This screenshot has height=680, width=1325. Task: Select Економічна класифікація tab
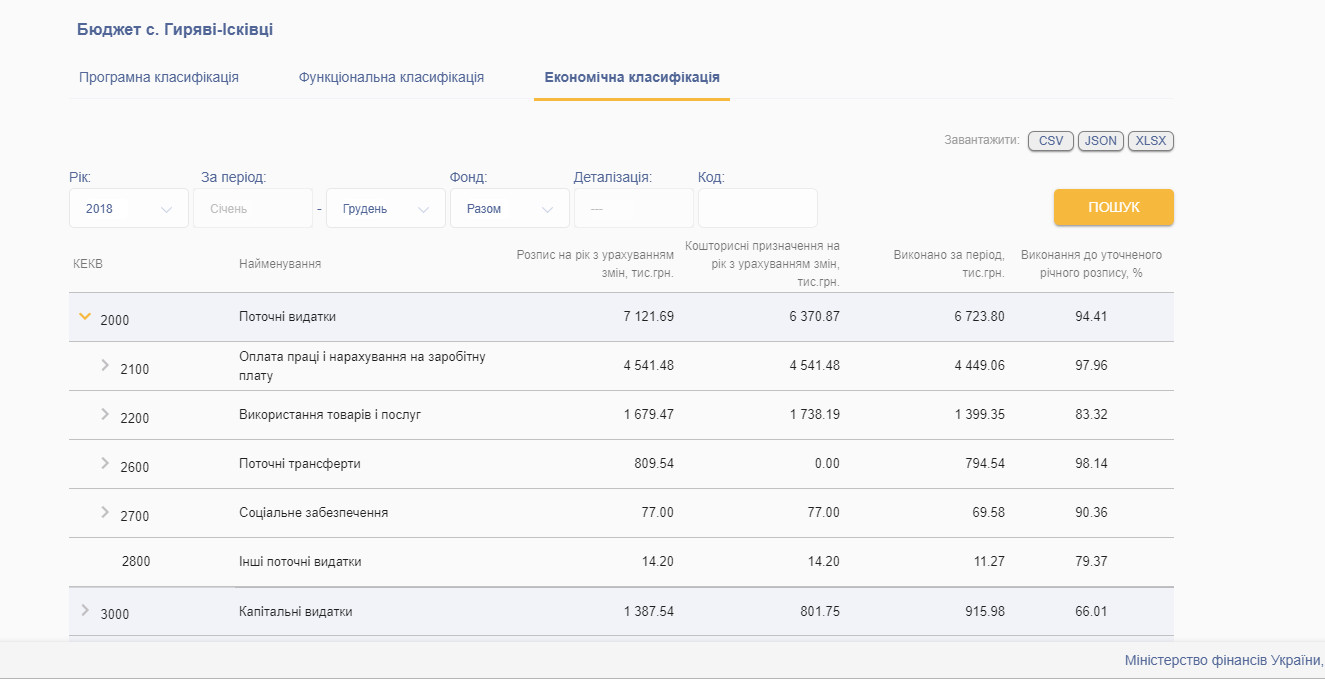point(632,77)
